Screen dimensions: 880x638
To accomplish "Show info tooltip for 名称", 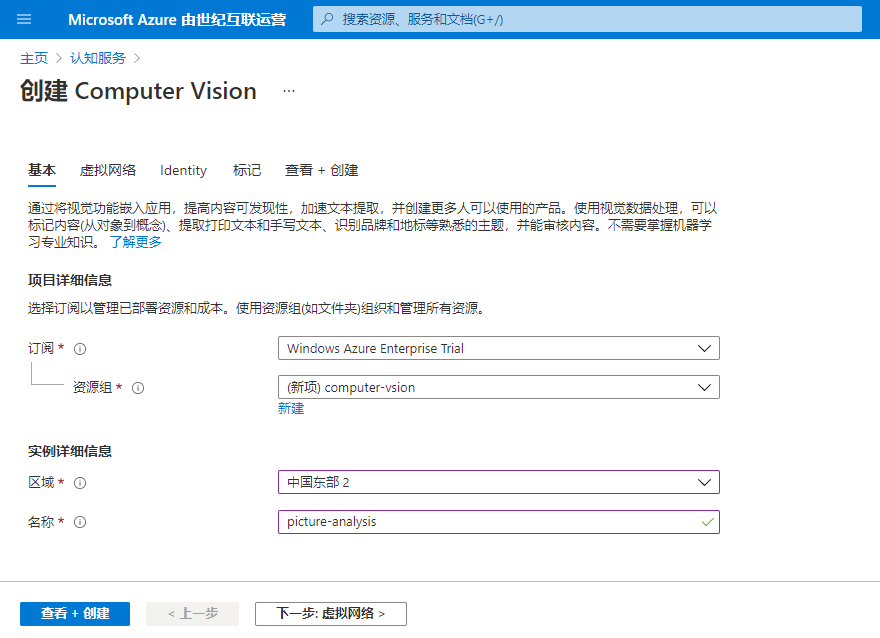I will pos(80,522).
